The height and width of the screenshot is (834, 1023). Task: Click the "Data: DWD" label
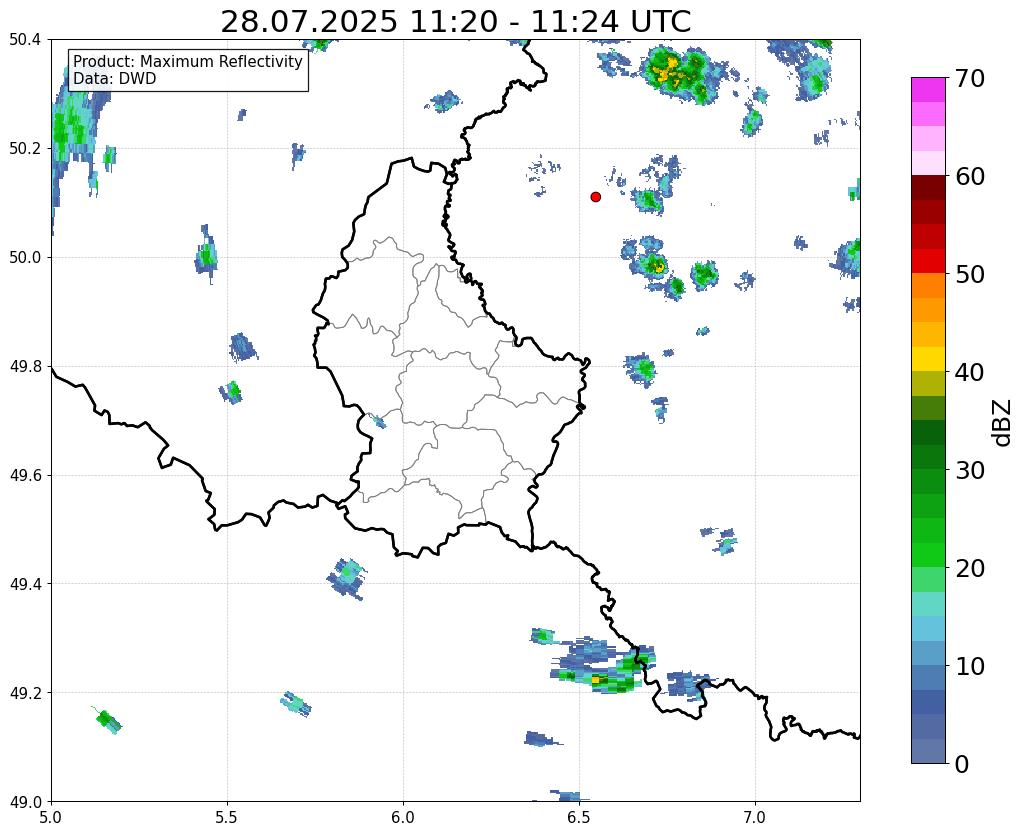(x=115, y=79)
